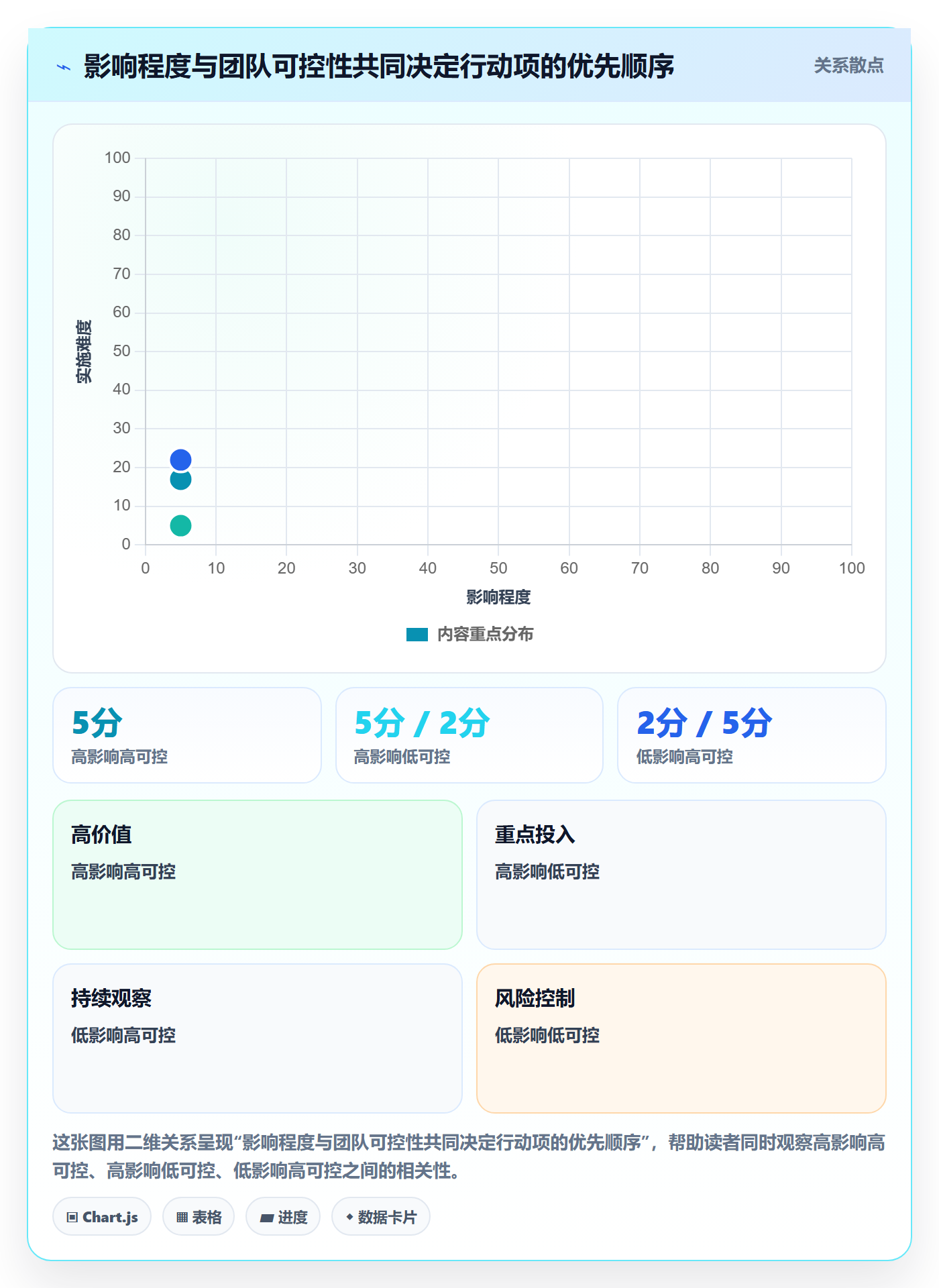939x1288 pixels.
Task: Click the x-axis tick label 50
Action: pos(498,568)
